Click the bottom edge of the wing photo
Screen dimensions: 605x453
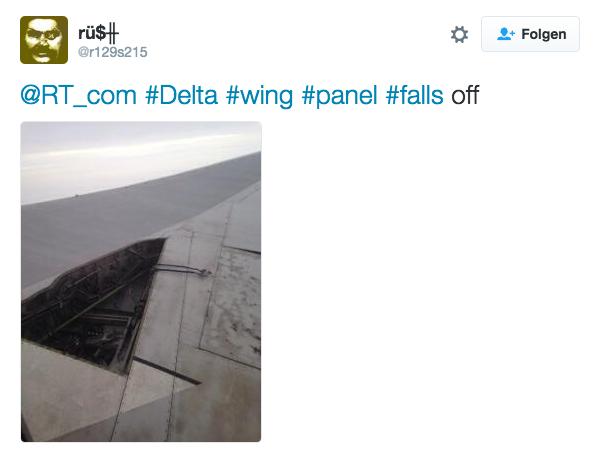(141, 439)
